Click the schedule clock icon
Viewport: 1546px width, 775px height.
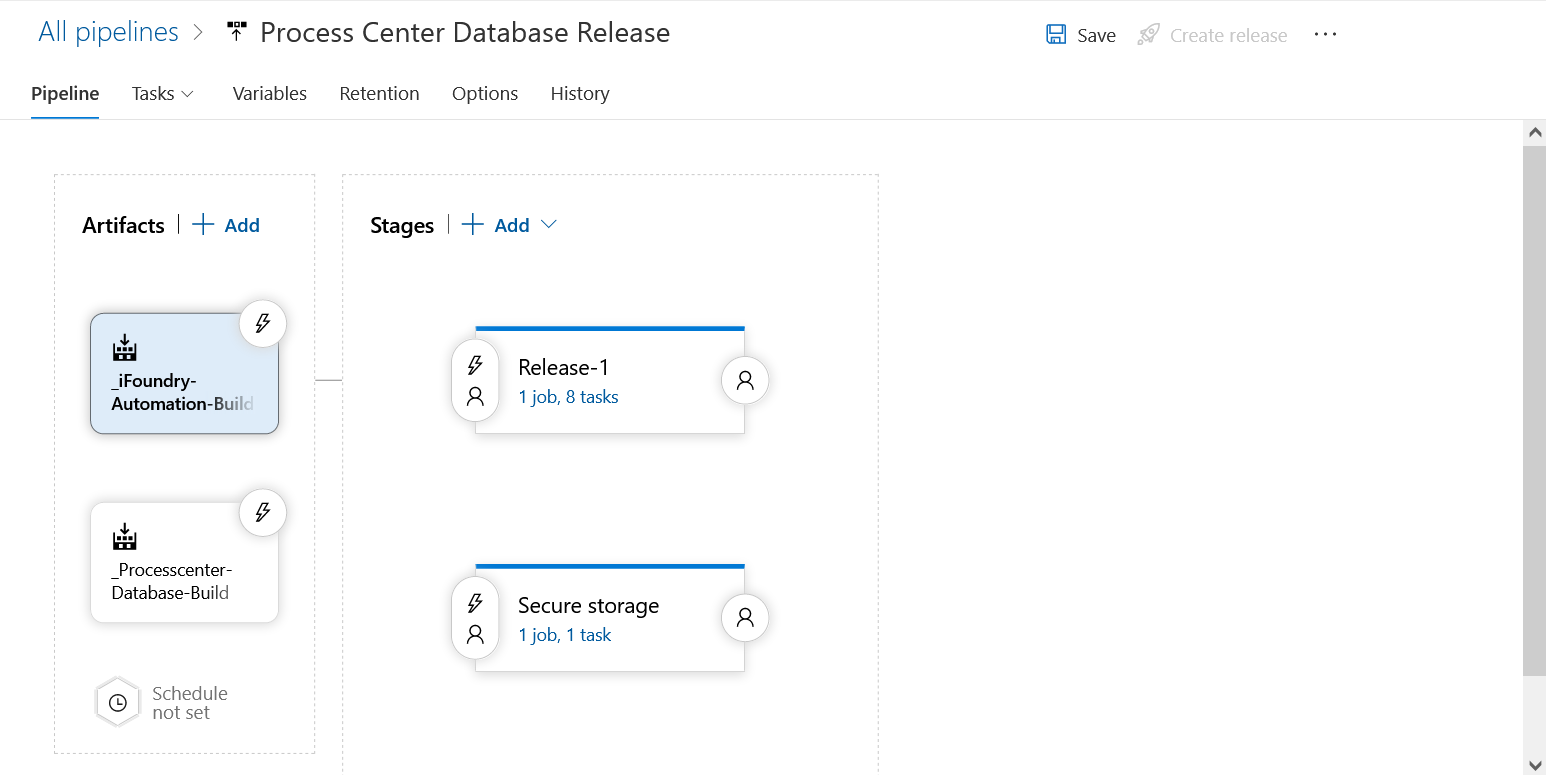(x=117, y=702)
